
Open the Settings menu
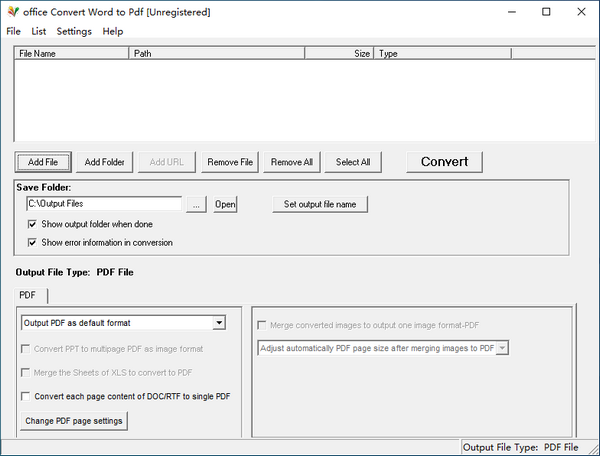coord(74,31)
